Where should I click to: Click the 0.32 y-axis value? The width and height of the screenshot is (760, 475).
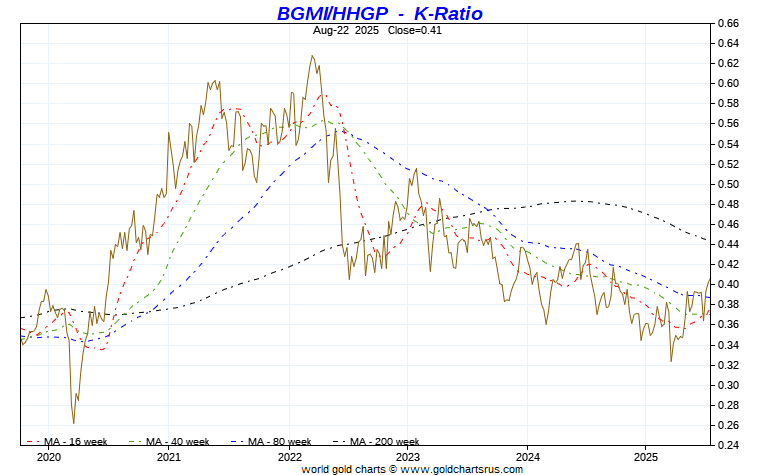728,365
